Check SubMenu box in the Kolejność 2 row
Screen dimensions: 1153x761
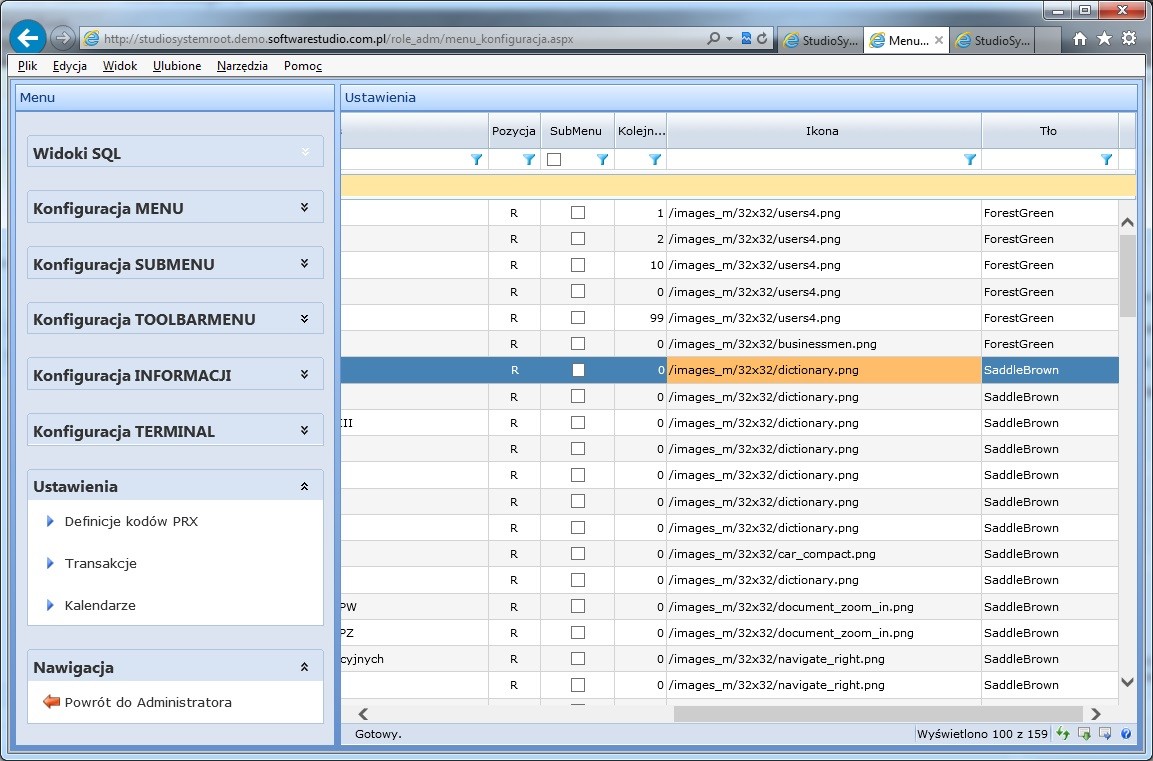(578, 239)
